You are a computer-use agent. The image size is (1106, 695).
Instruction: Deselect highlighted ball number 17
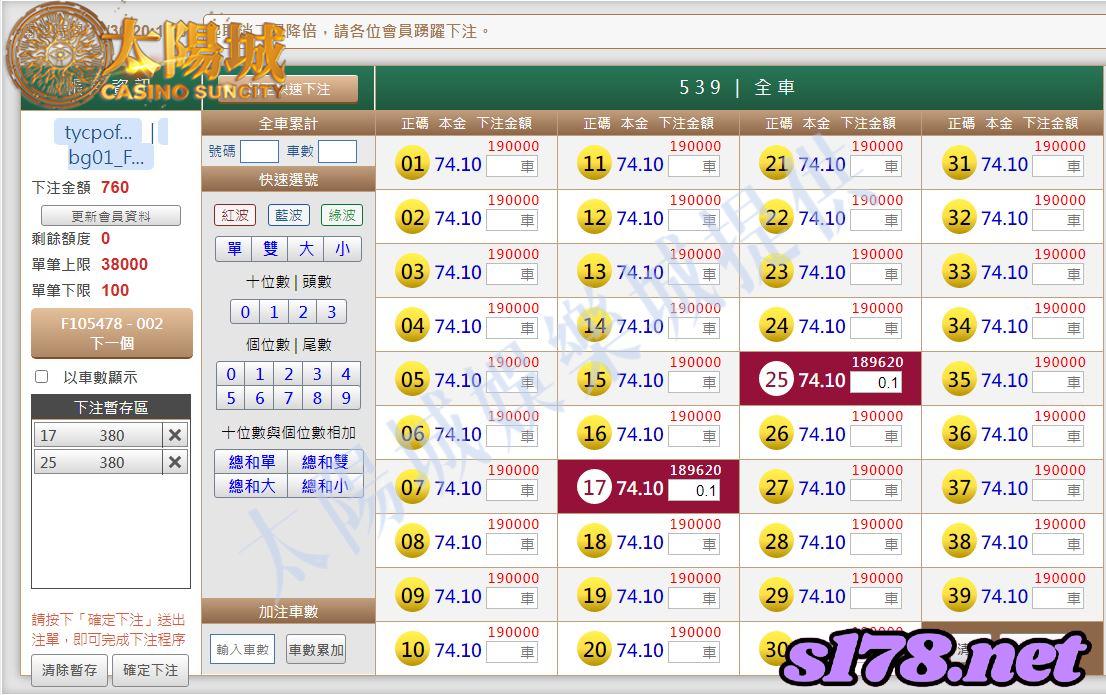pyautogui.click(x=595, y=488)
